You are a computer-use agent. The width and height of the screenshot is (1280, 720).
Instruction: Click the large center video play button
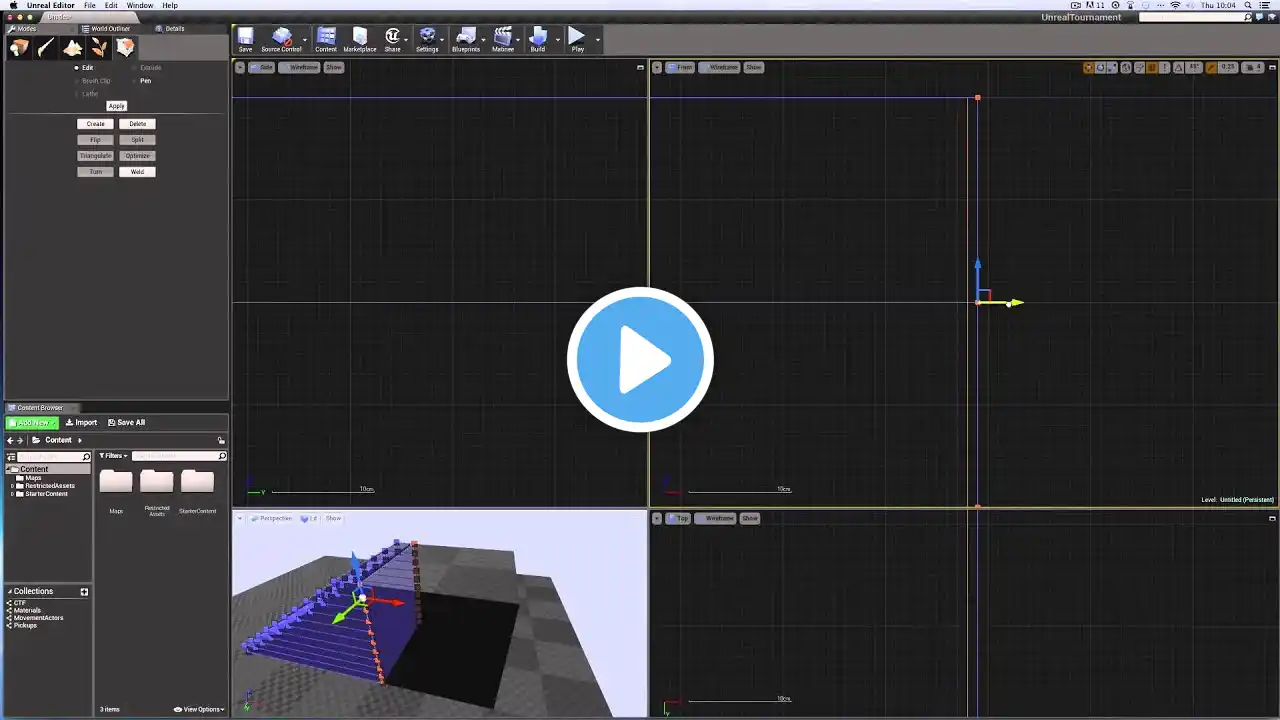coord(640,359)
